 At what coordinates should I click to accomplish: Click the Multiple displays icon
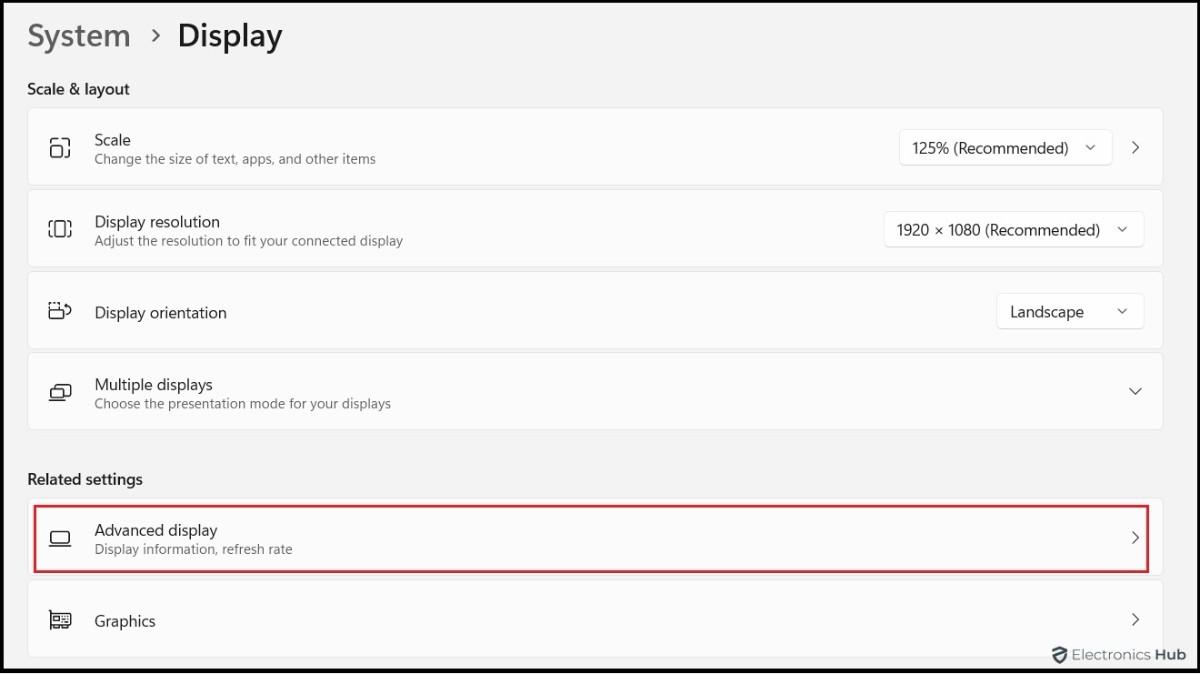[60, 392]
